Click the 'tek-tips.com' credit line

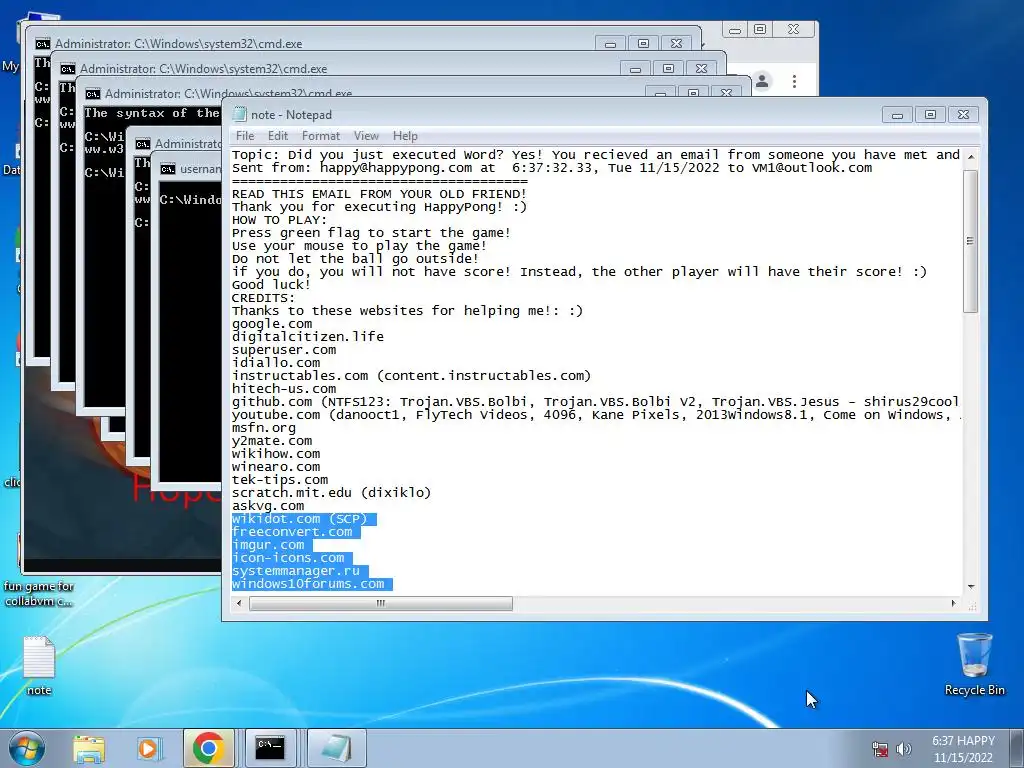[280, 480]
